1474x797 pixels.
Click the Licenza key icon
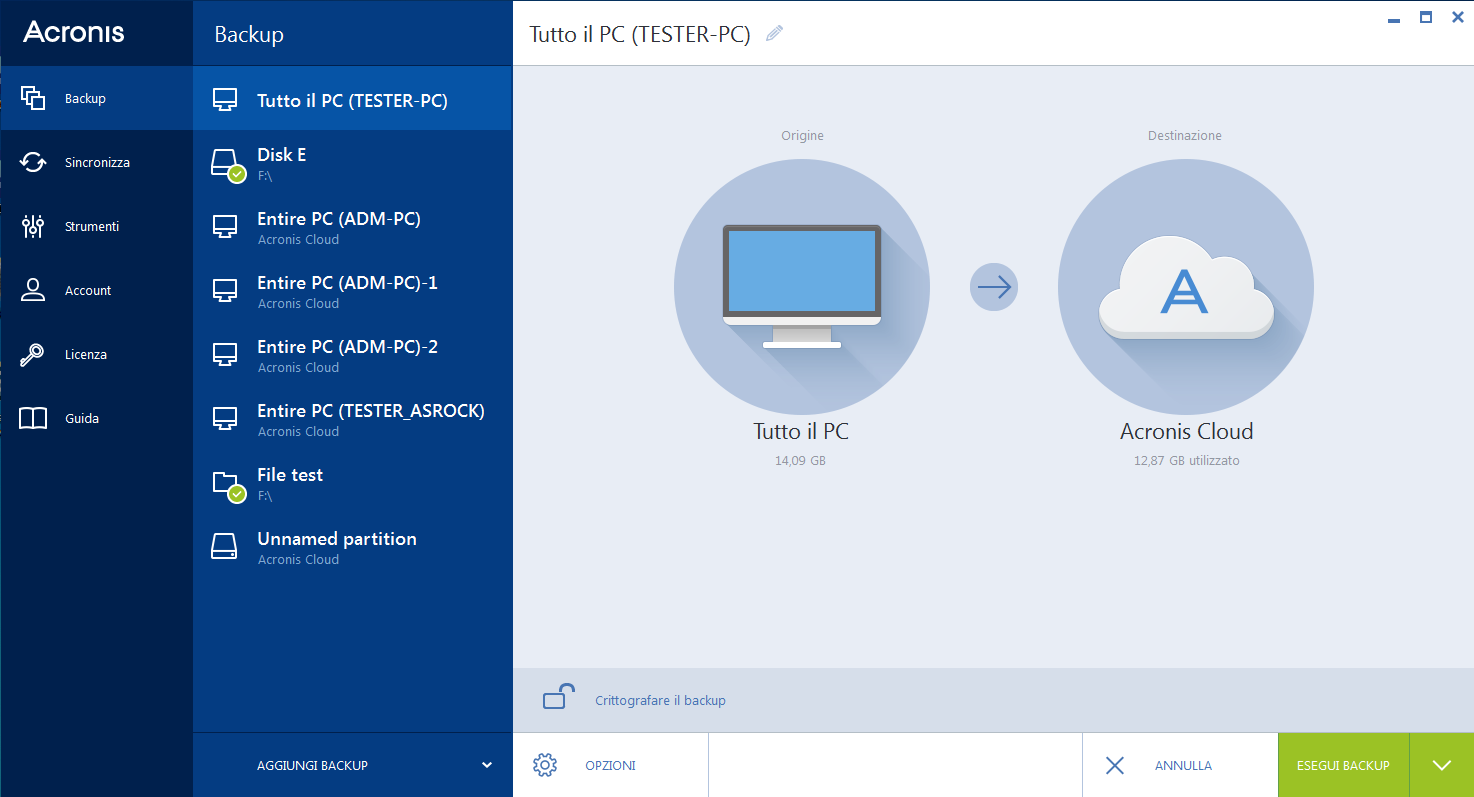pyautogui.click(x=33, y=354)
